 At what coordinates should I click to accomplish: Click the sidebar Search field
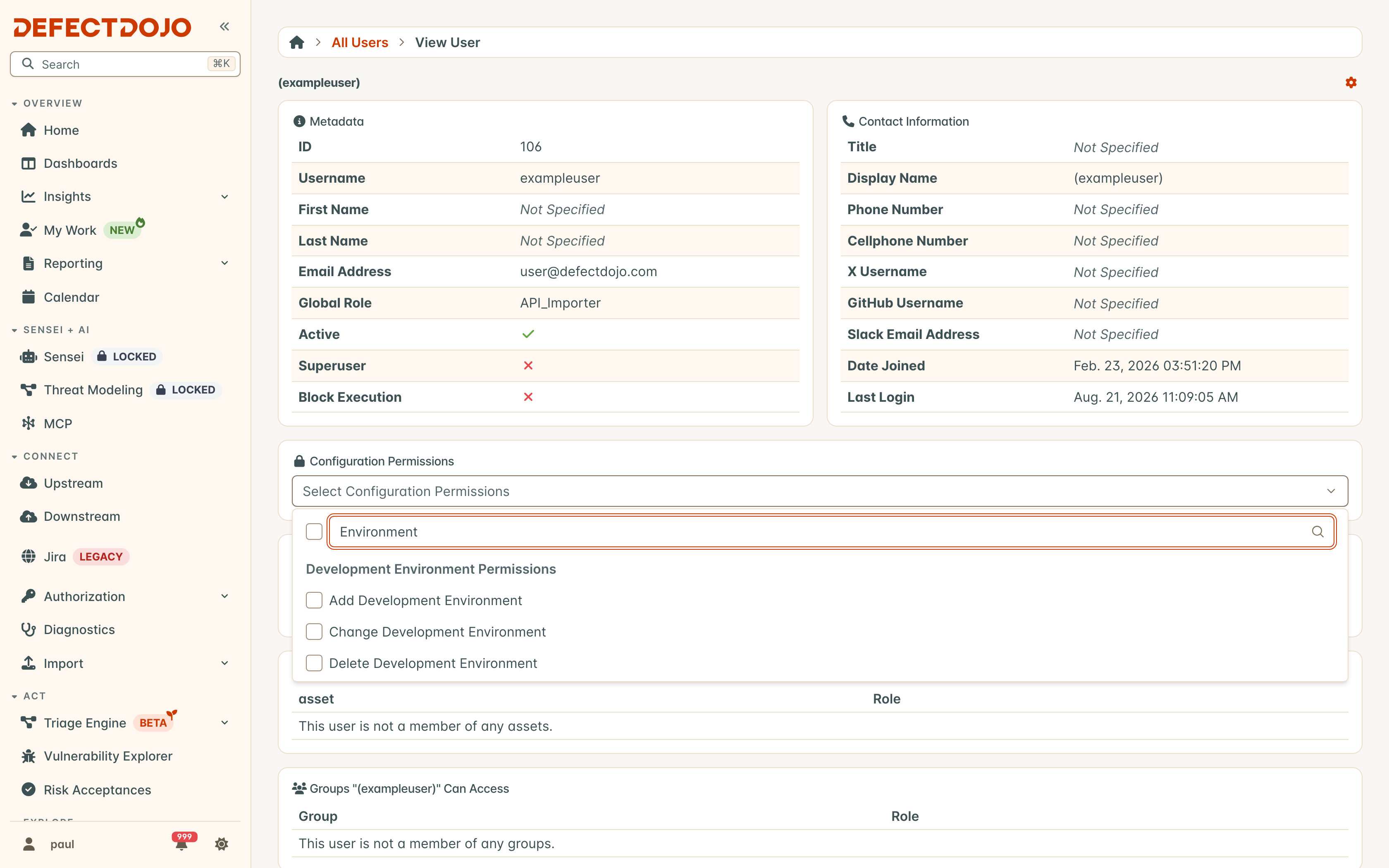[x=125, y=64]
